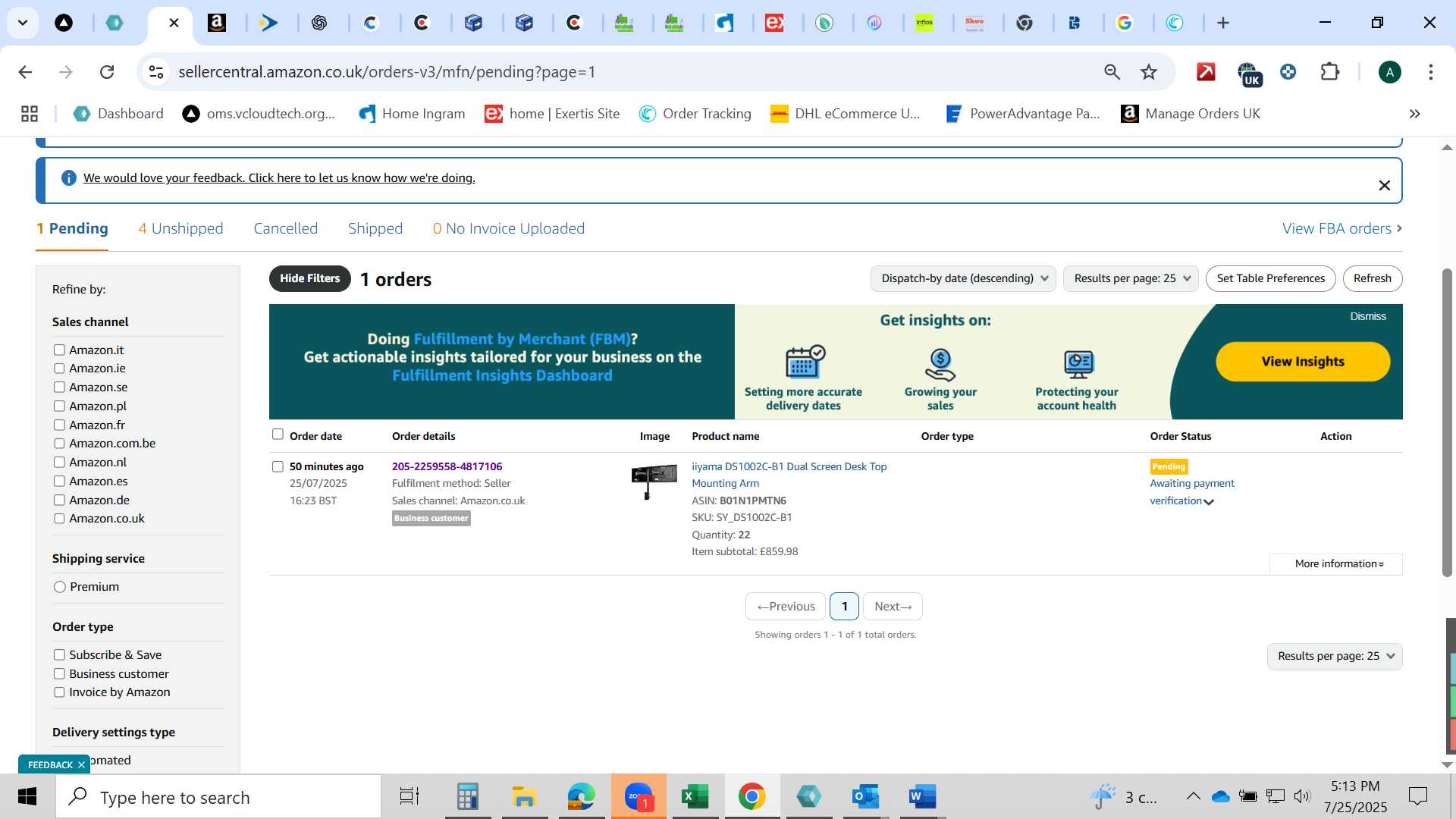Open File Explorer from the taskbar
The image size is (1456, 819).
click(524, 797)
